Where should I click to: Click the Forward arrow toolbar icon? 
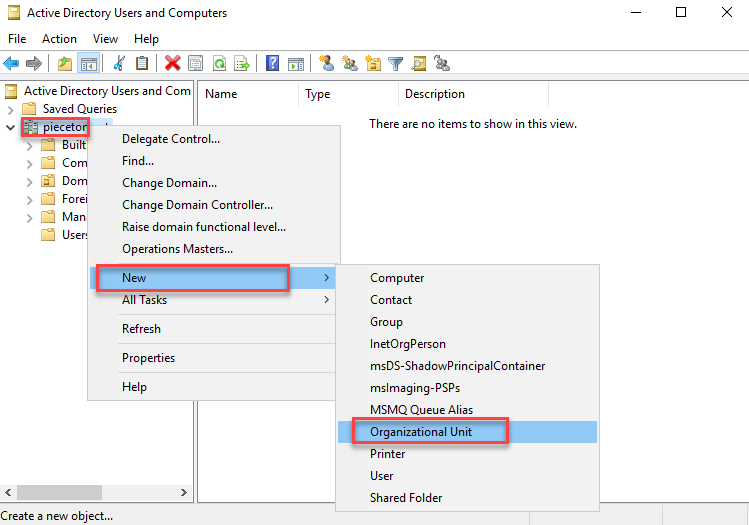coord(33,63)
